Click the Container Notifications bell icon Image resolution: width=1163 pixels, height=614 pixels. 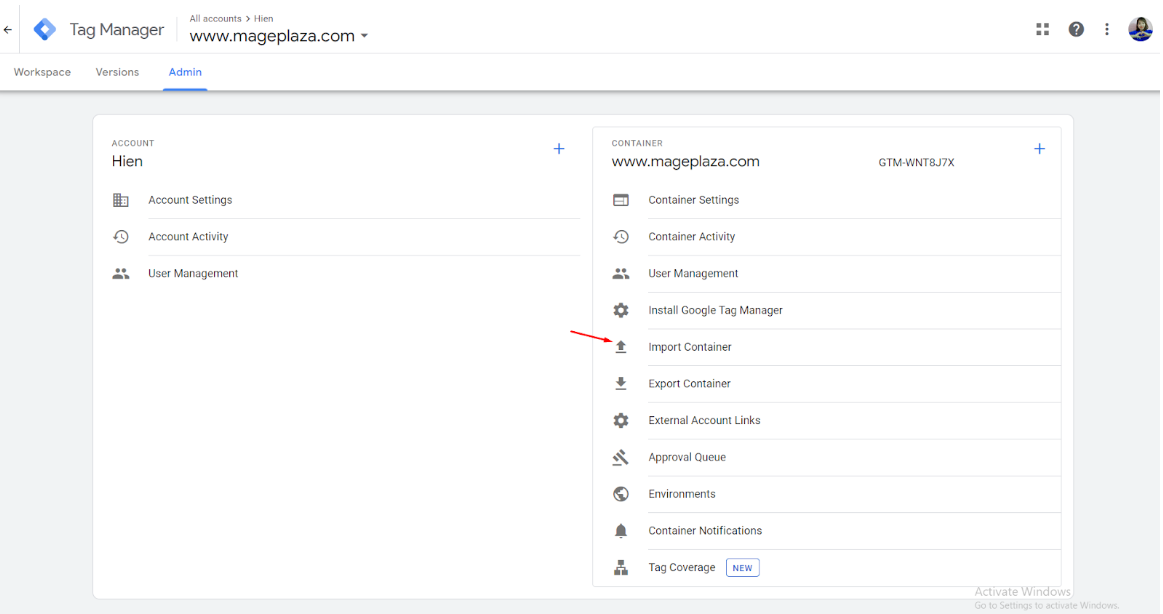click(621, 531)
